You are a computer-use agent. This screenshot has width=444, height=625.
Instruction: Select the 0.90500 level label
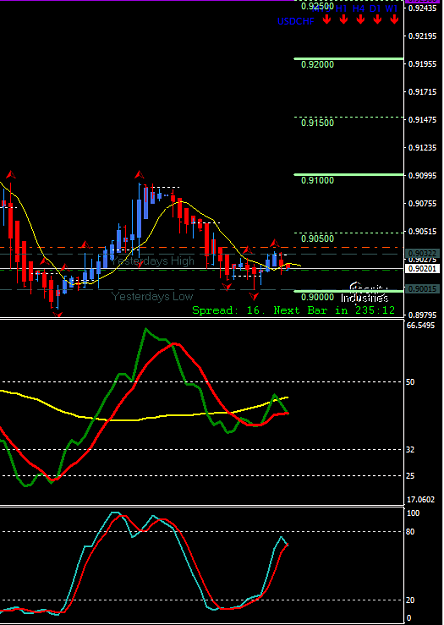(318, 239)
